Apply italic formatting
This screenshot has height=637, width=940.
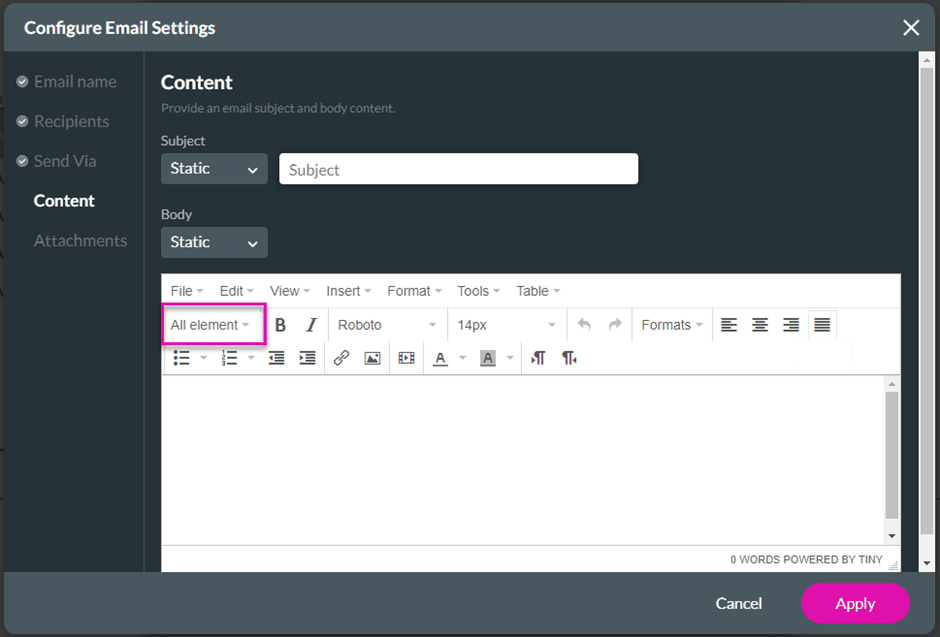pos(311,324)
